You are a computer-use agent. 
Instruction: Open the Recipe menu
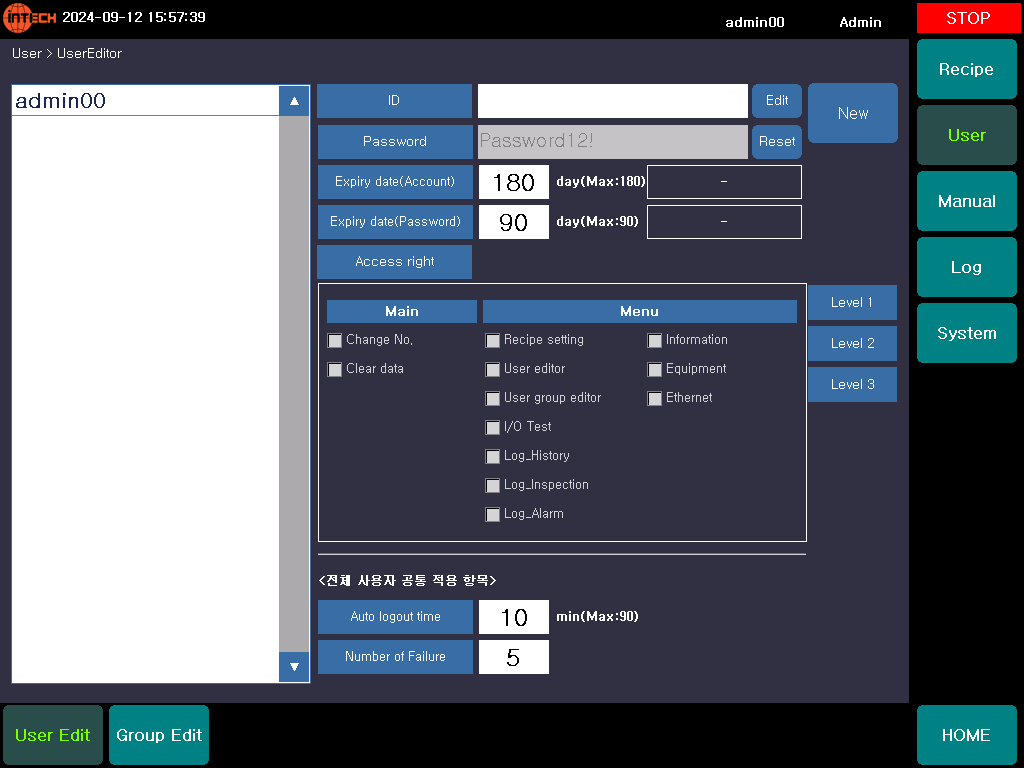click(966, 70)
